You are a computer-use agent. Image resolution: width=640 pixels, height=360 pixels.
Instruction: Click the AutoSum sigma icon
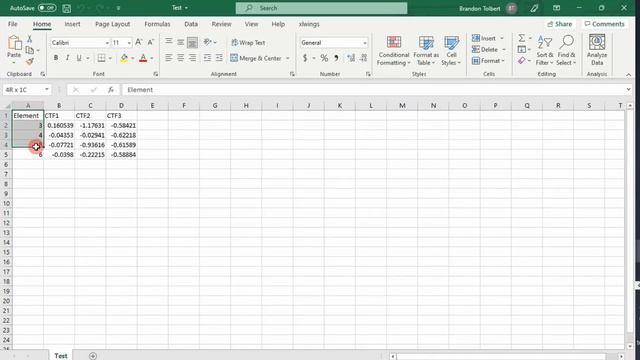click(522, 38)
